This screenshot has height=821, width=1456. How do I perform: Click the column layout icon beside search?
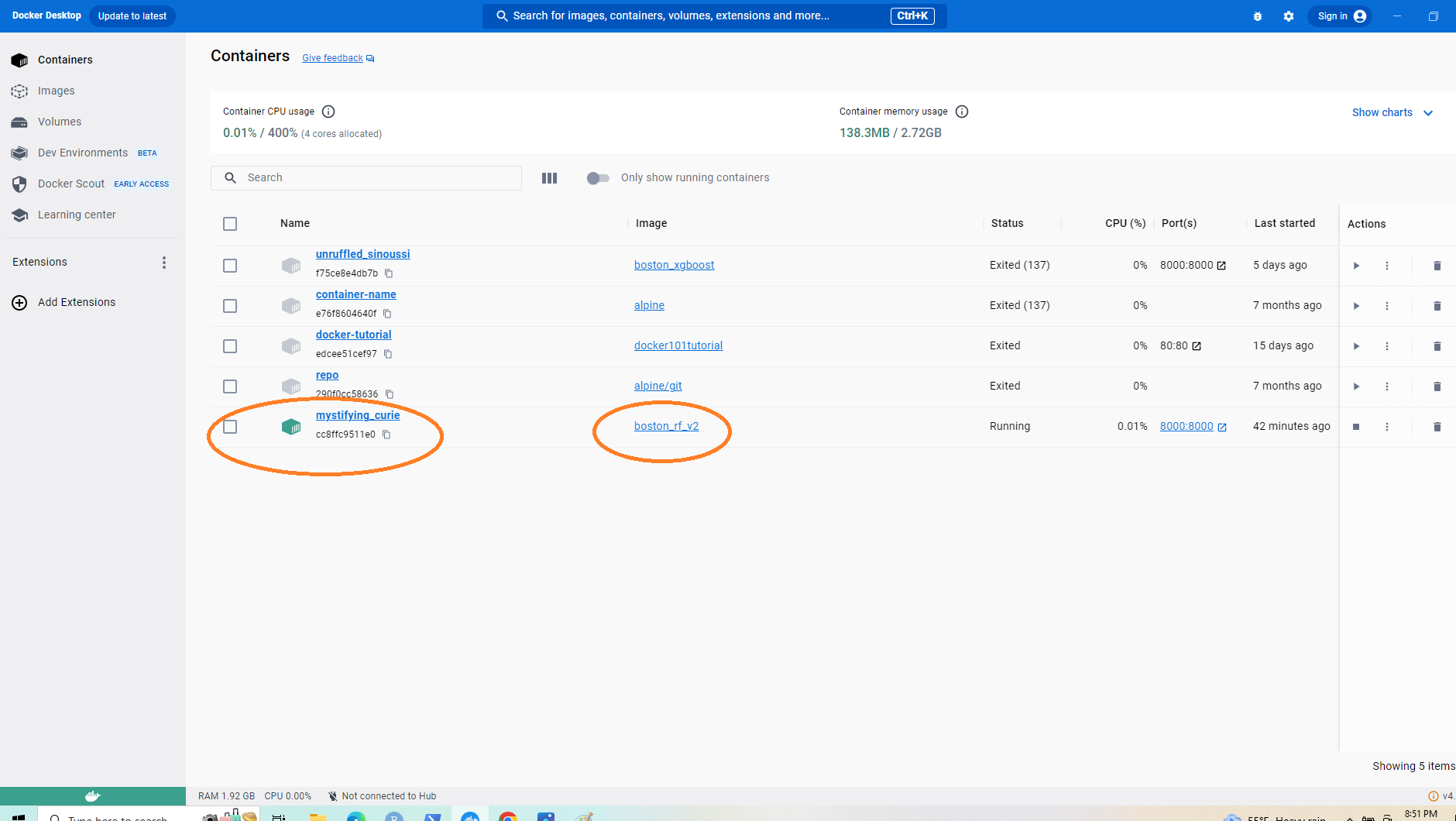(x=549, y=178)
